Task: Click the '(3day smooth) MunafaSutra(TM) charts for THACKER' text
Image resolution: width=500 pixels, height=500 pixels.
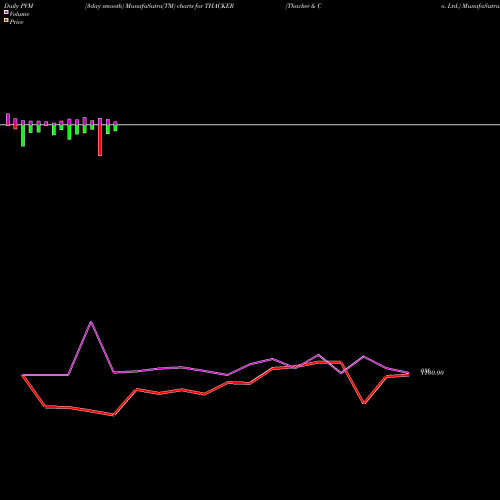Action: point(159,6)
